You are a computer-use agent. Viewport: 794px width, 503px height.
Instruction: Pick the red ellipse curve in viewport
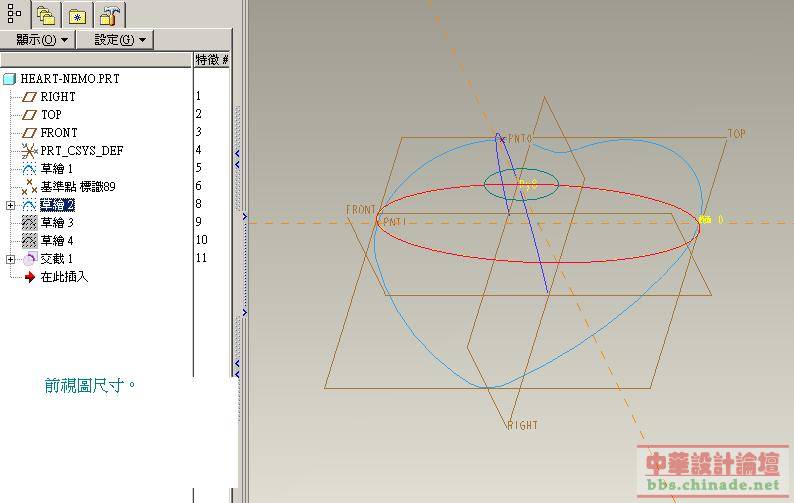click(537, 262)
